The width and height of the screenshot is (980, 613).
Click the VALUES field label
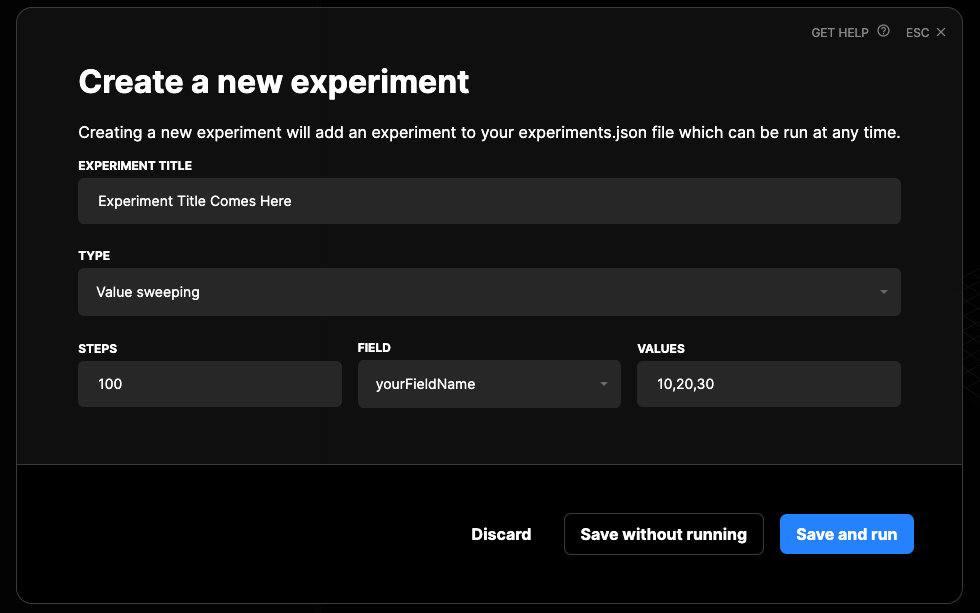pos(660,349)
